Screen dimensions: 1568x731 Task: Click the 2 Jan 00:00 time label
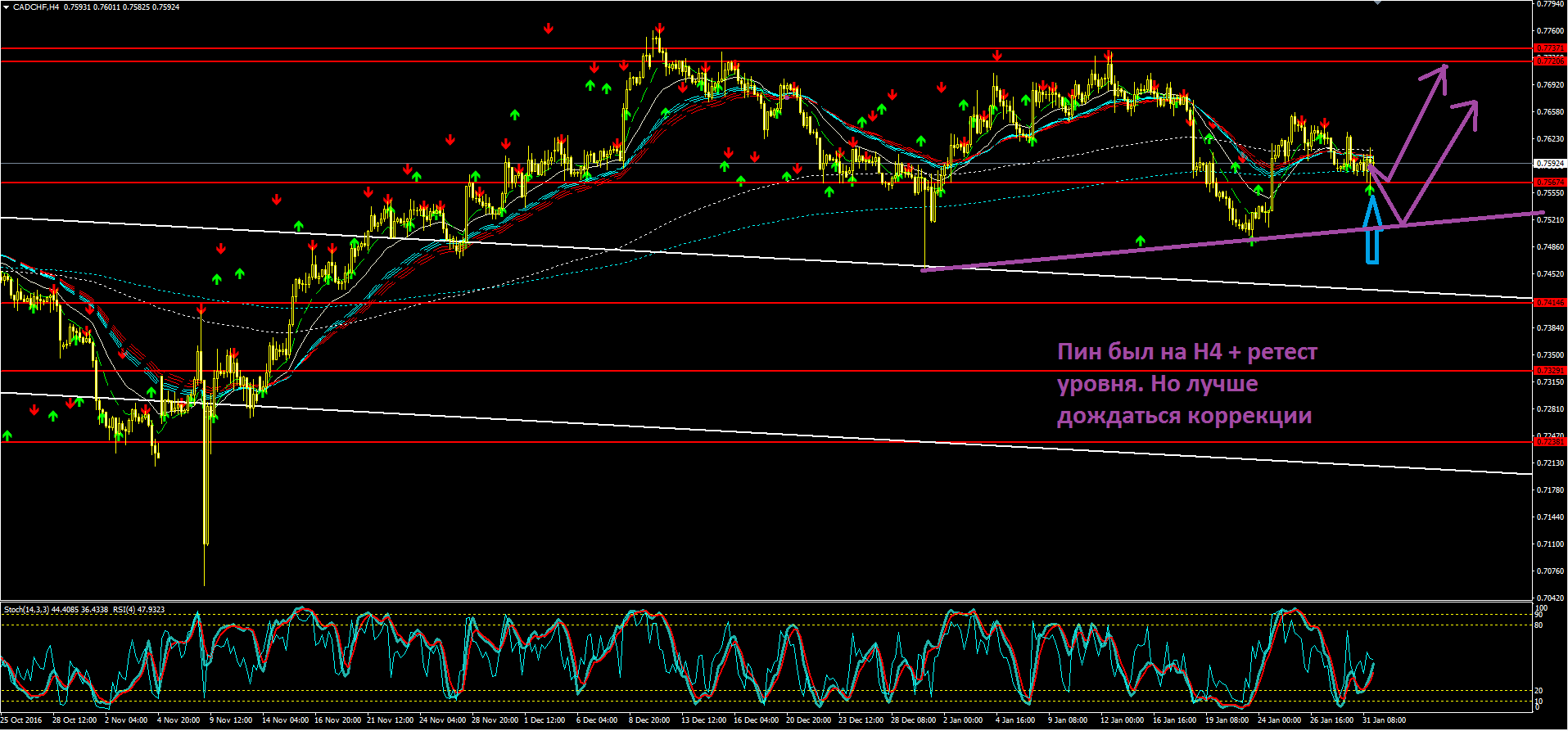(x=963, y=720)
